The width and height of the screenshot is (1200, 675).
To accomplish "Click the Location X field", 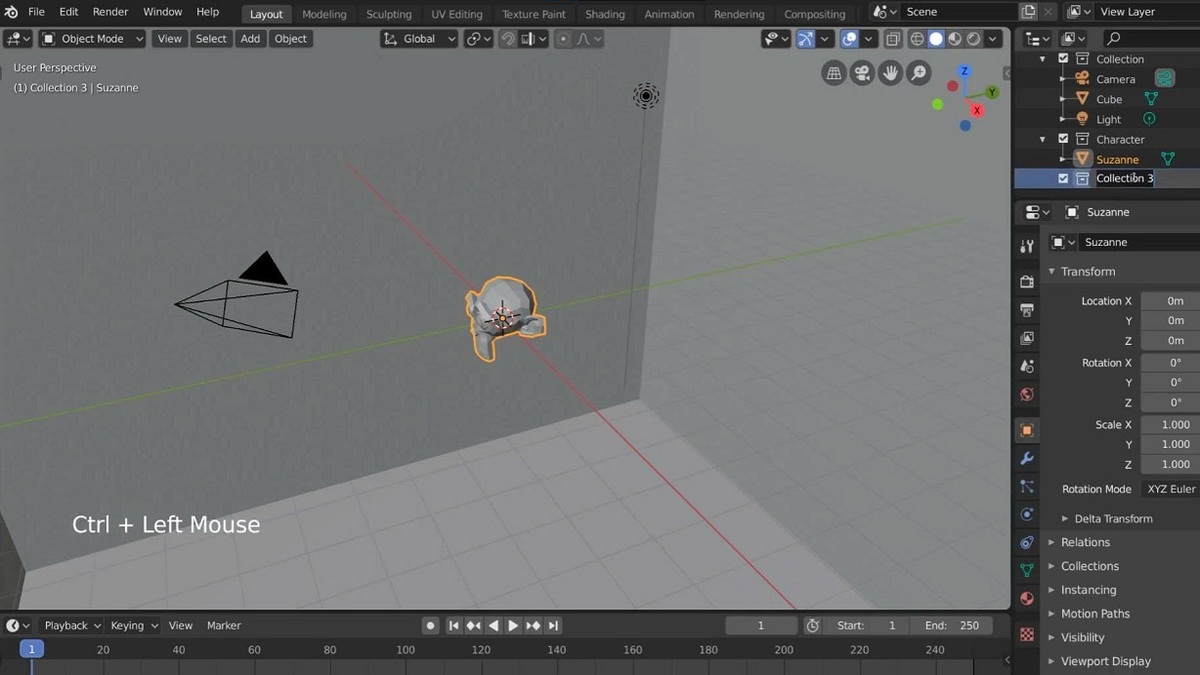I will pos(1170,301).
